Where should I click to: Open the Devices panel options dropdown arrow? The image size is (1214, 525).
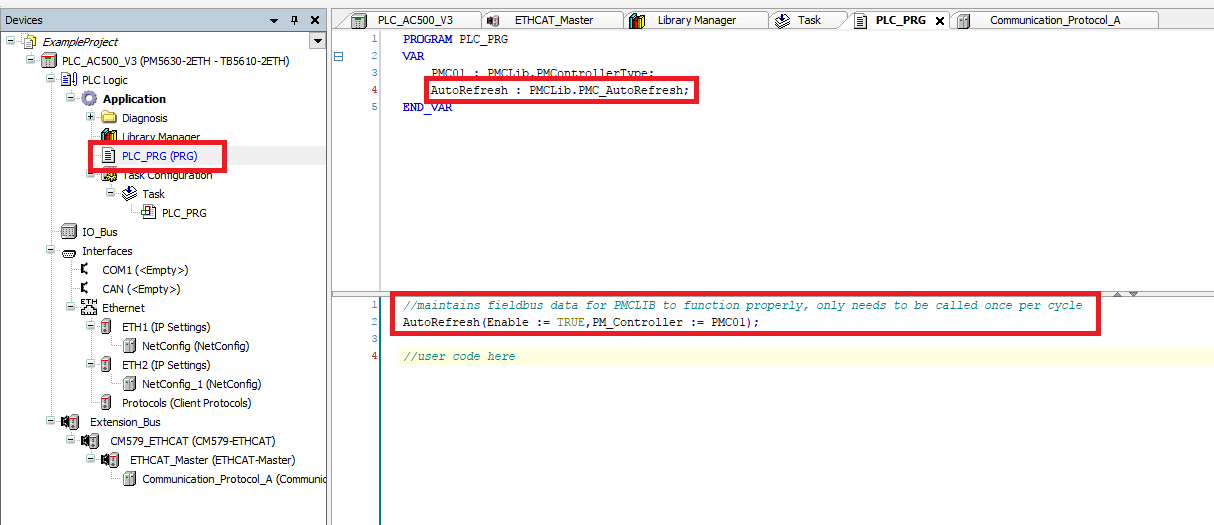tap(275, 20)
